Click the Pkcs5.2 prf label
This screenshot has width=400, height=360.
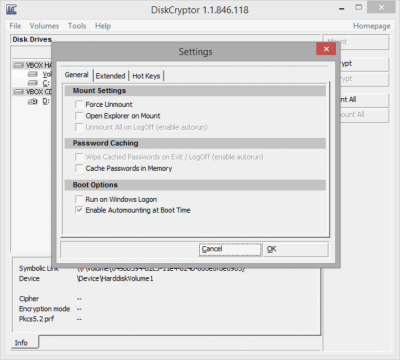(36, 319)
